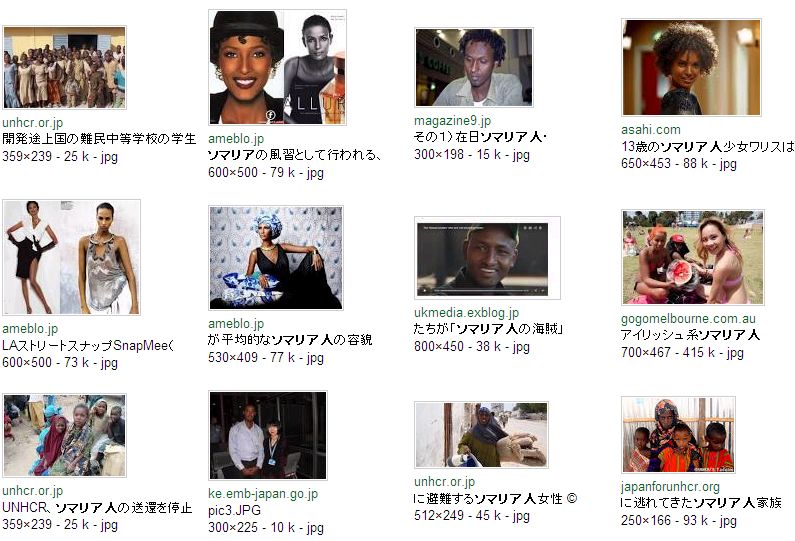Open the woman pouring water thumbnail
795x541 pixels.
pyautogui.click(x=481, y=435)
